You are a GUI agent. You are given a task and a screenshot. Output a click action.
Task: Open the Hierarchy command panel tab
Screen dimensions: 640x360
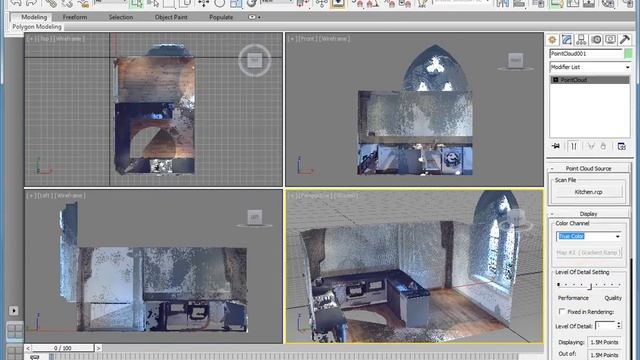[581, 40]
